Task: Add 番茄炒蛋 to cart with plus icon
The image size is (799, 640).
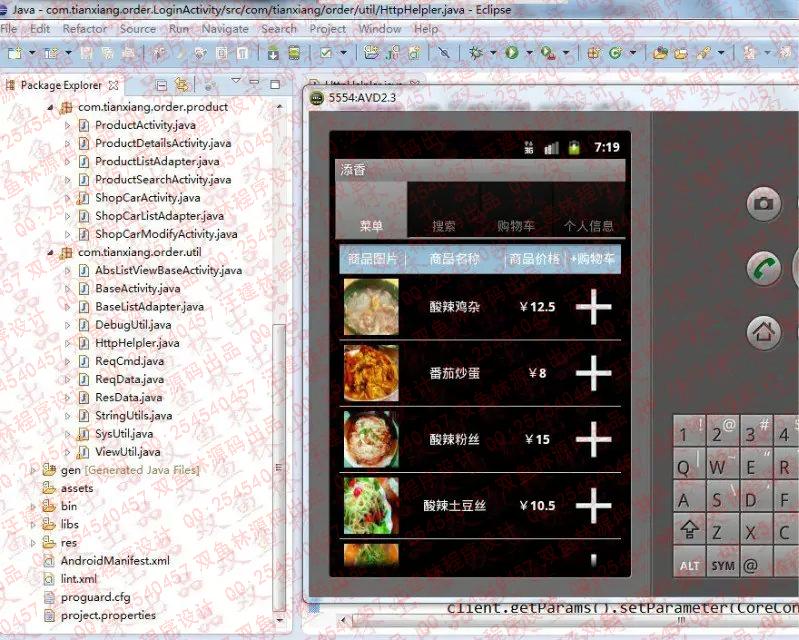Action: 594,373
